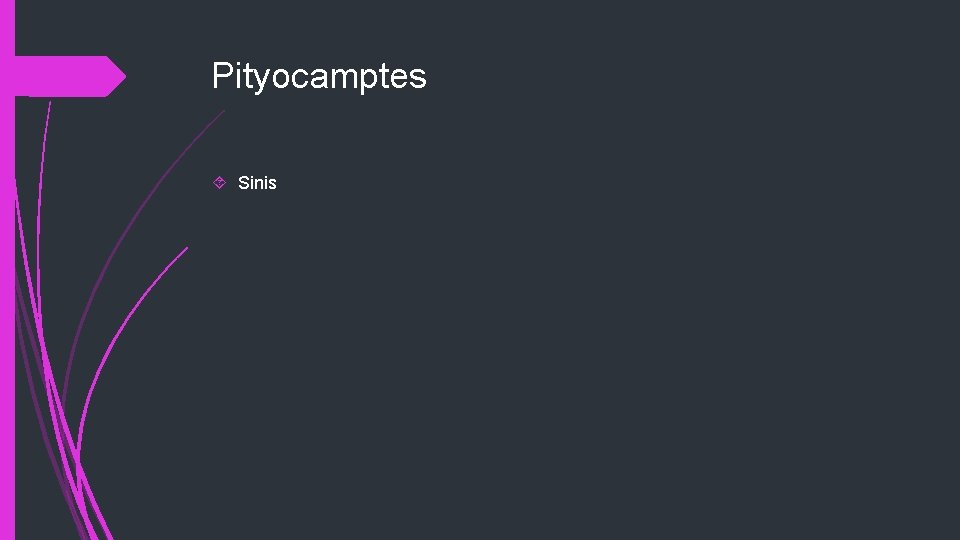Viewport: 960px width, 540px height.
Task: Click the Sinis bullet text
Action: (x=257, y=183)
